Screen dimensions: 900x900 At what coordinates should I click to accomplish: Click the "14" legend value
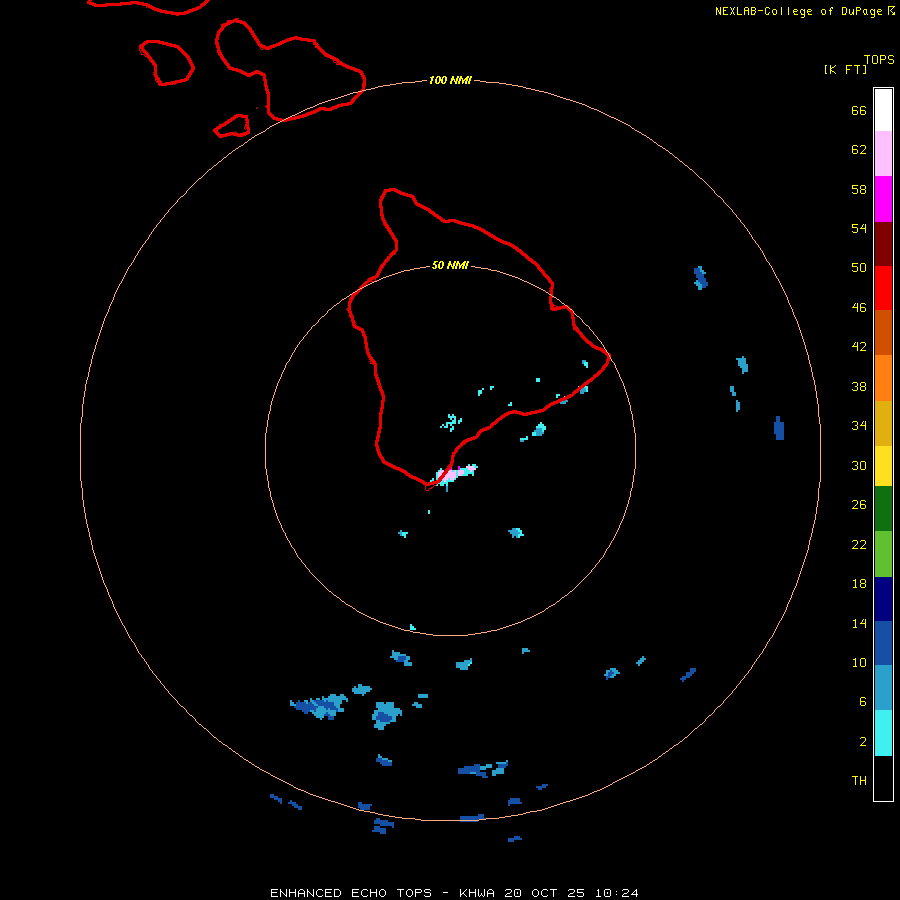click(x=859, y=623)
